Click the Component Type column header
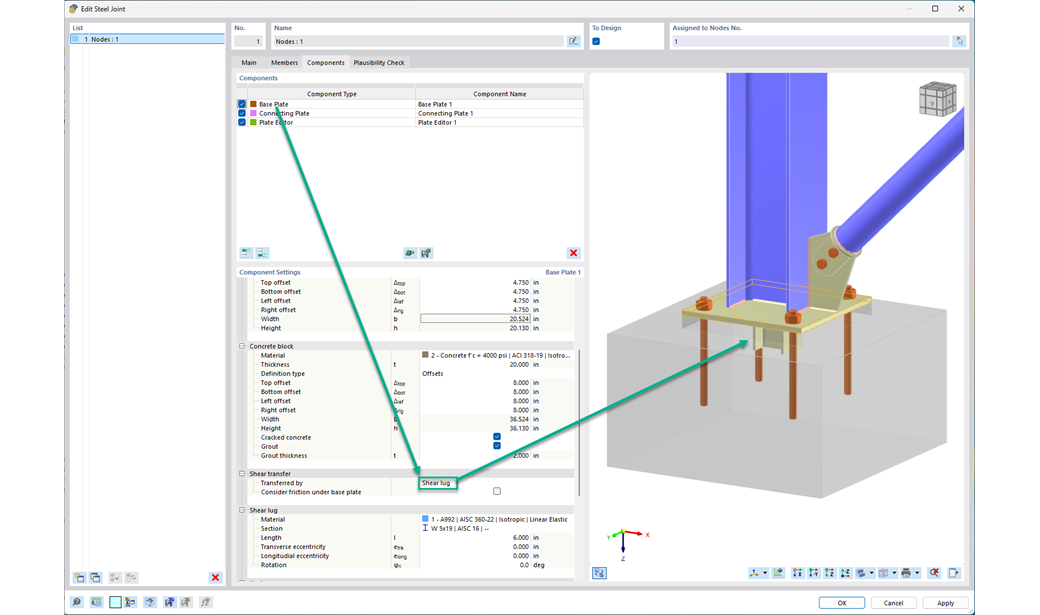This screenshot has height=615, width=1040. tap(332, 94)
